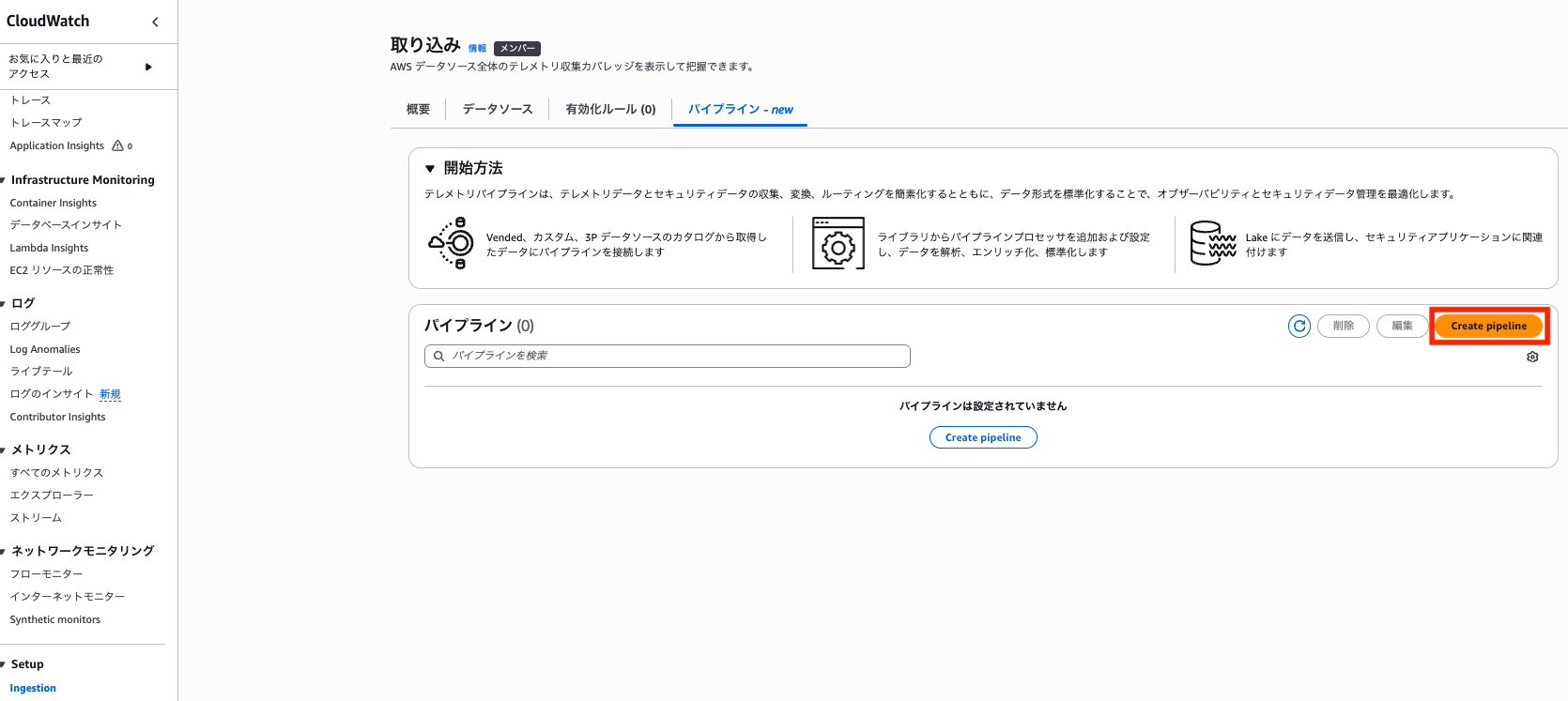This screenshot has width=1568, height=701.
Task: Click the Application Insights warning triangle icon
Action: (x=117, y=145)
